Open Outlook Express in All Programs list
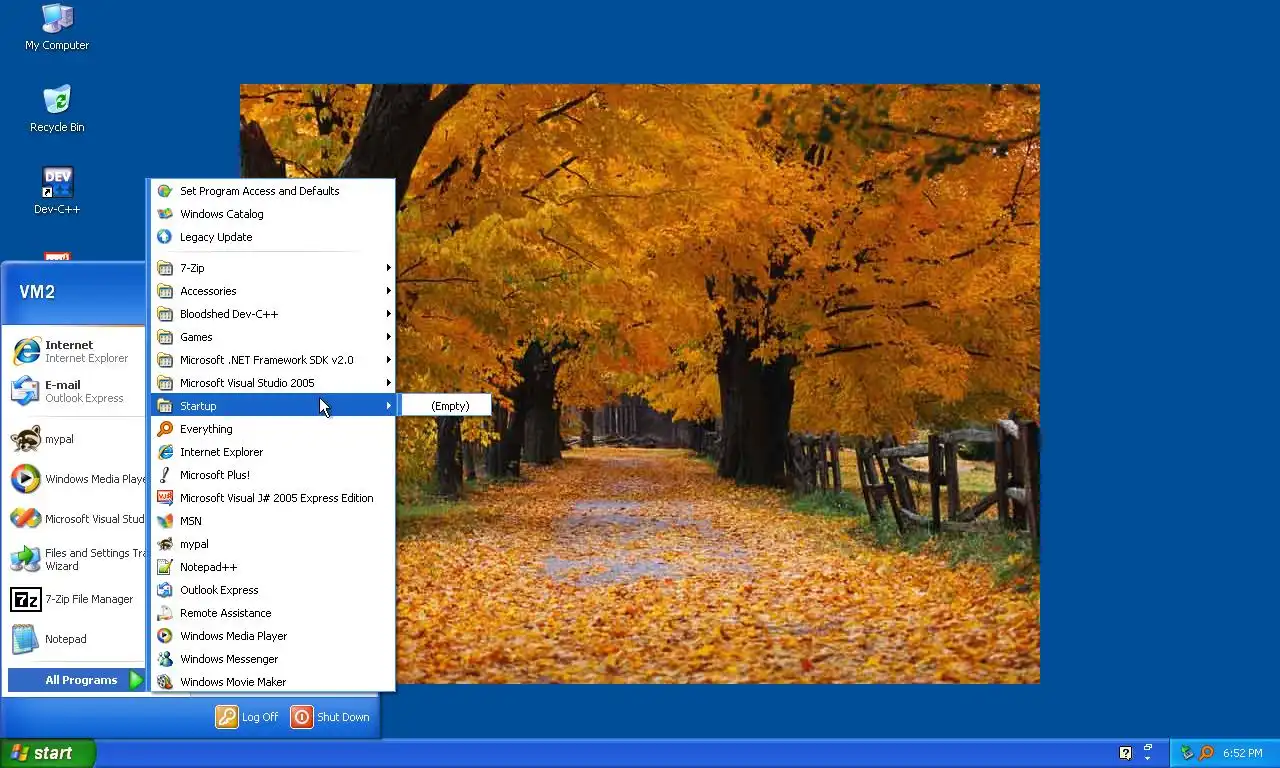1280x768 pixels. 272,590
